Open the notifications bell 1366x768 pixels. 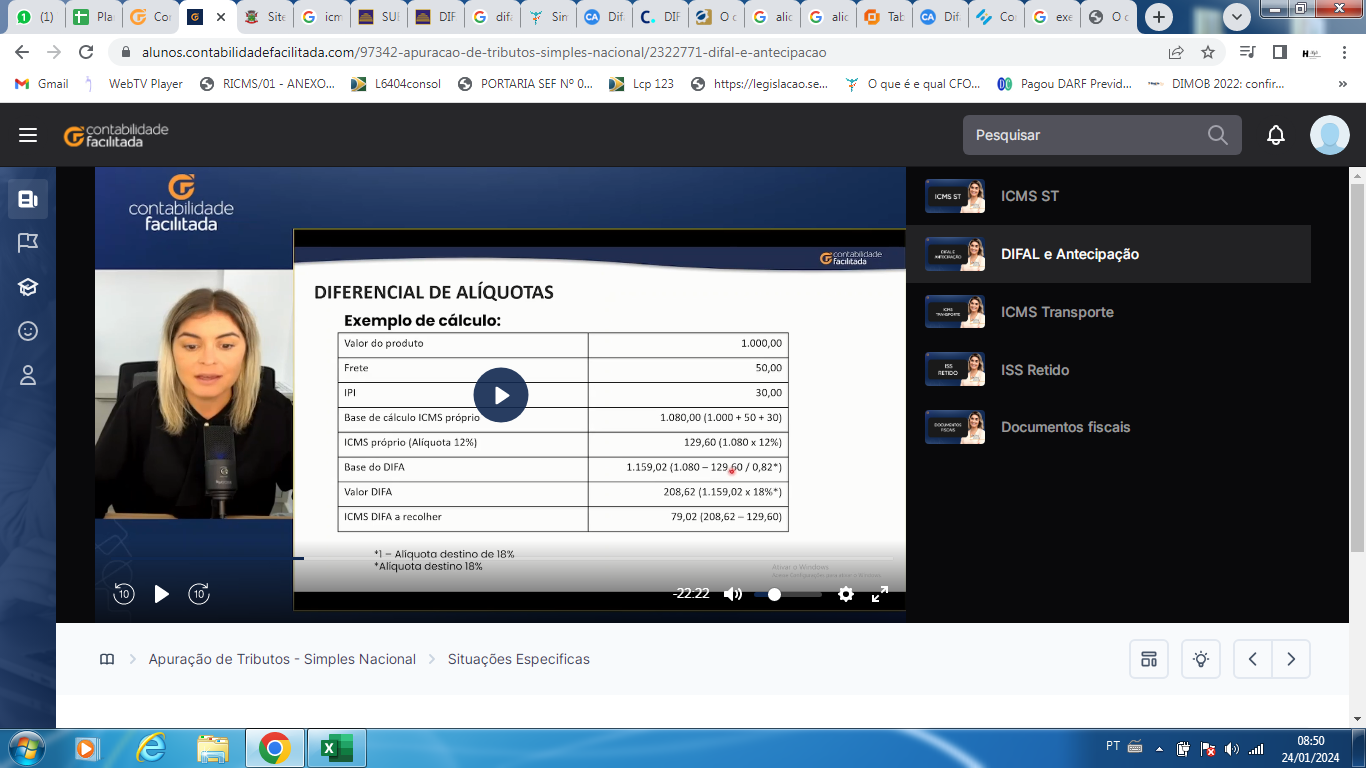point(1276,135)
